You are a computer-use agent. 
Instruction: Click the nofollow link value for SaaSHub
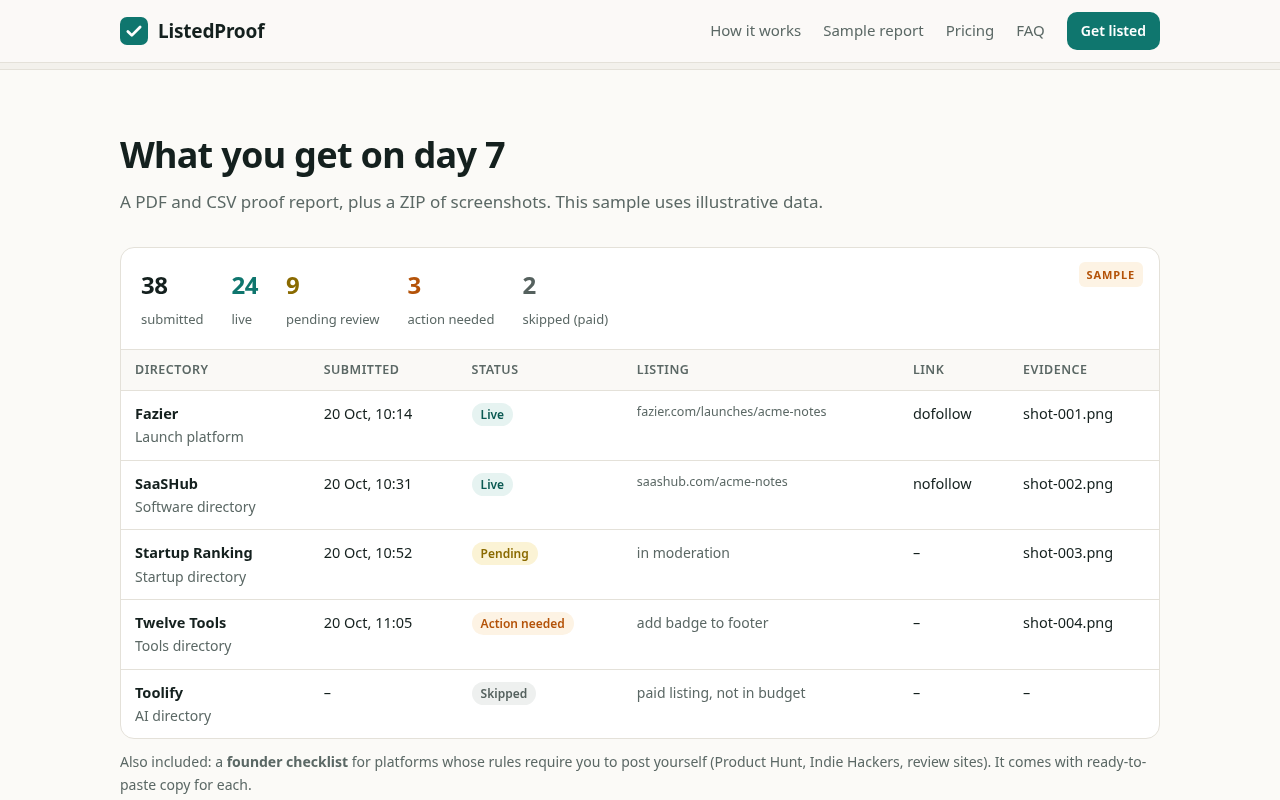click(x=942, y=484)
